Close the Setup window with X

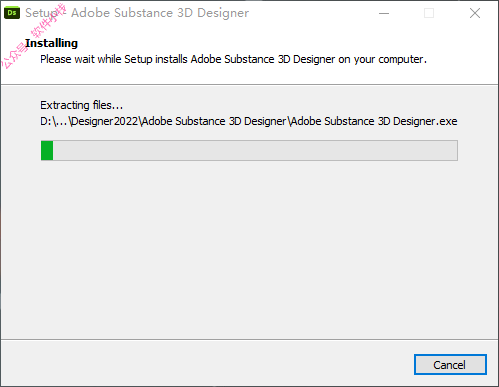coord(475,13)
